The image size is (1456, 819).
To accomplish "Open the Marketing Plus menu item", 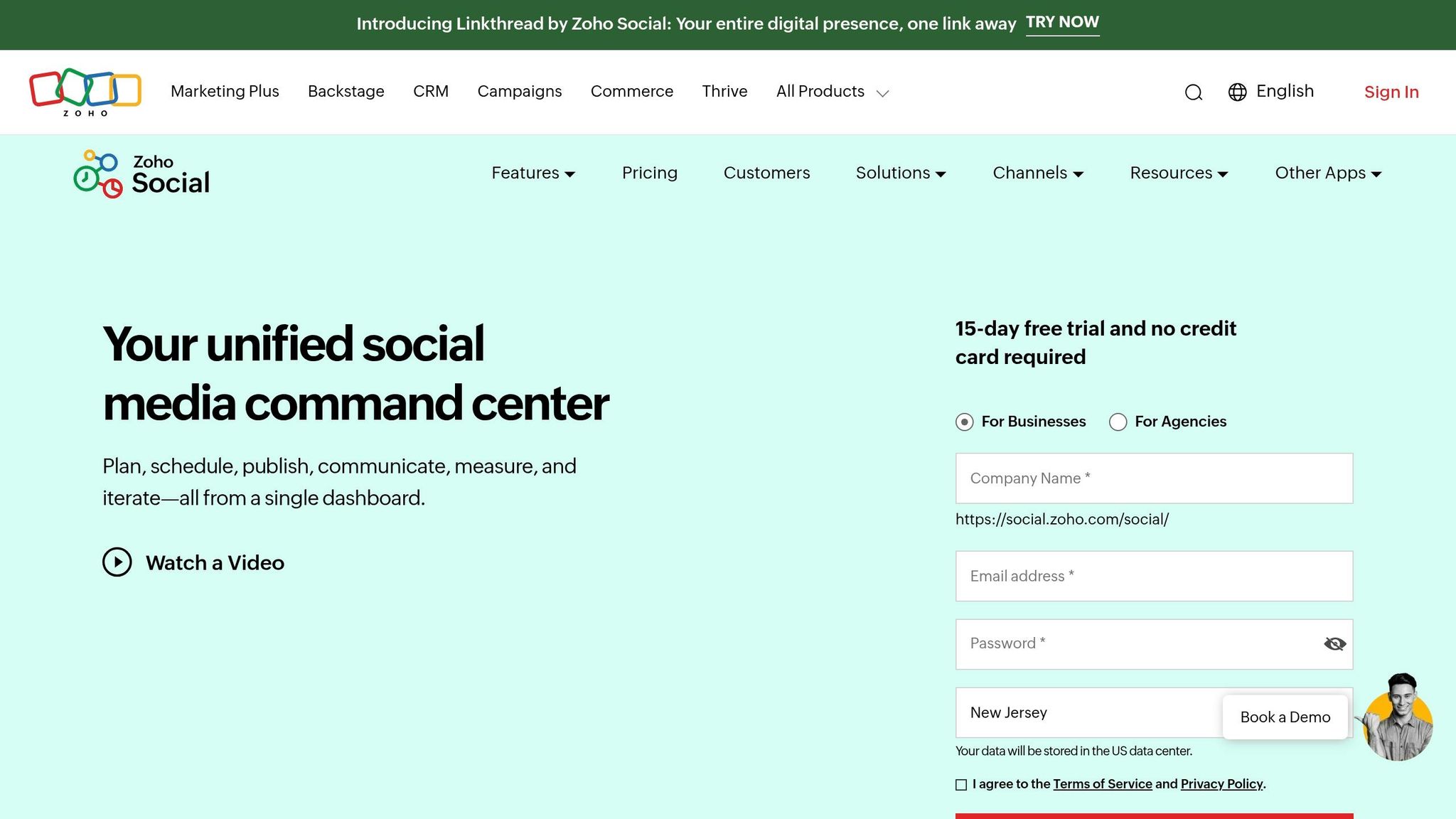I will (x=225, y=91).
